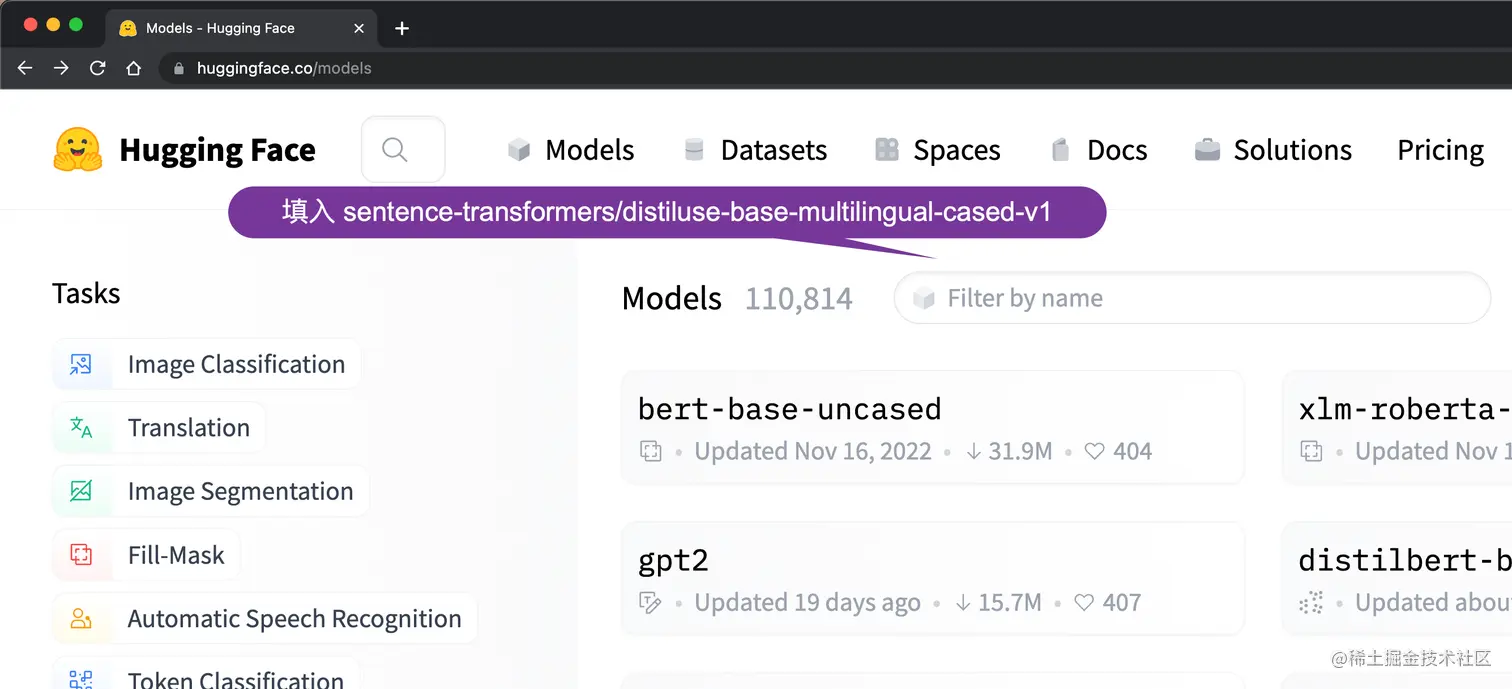The width and height of the screenshot is (1512, 689).
Task: Click the Image Classification task icon
Action: (81, 365)
